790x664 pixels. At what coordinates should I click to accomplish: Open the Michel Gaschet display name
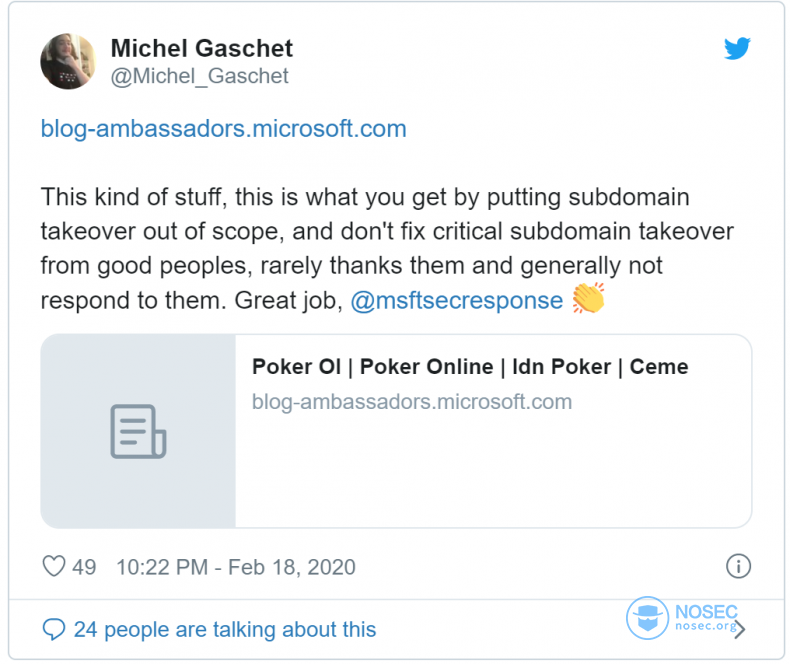201,47
